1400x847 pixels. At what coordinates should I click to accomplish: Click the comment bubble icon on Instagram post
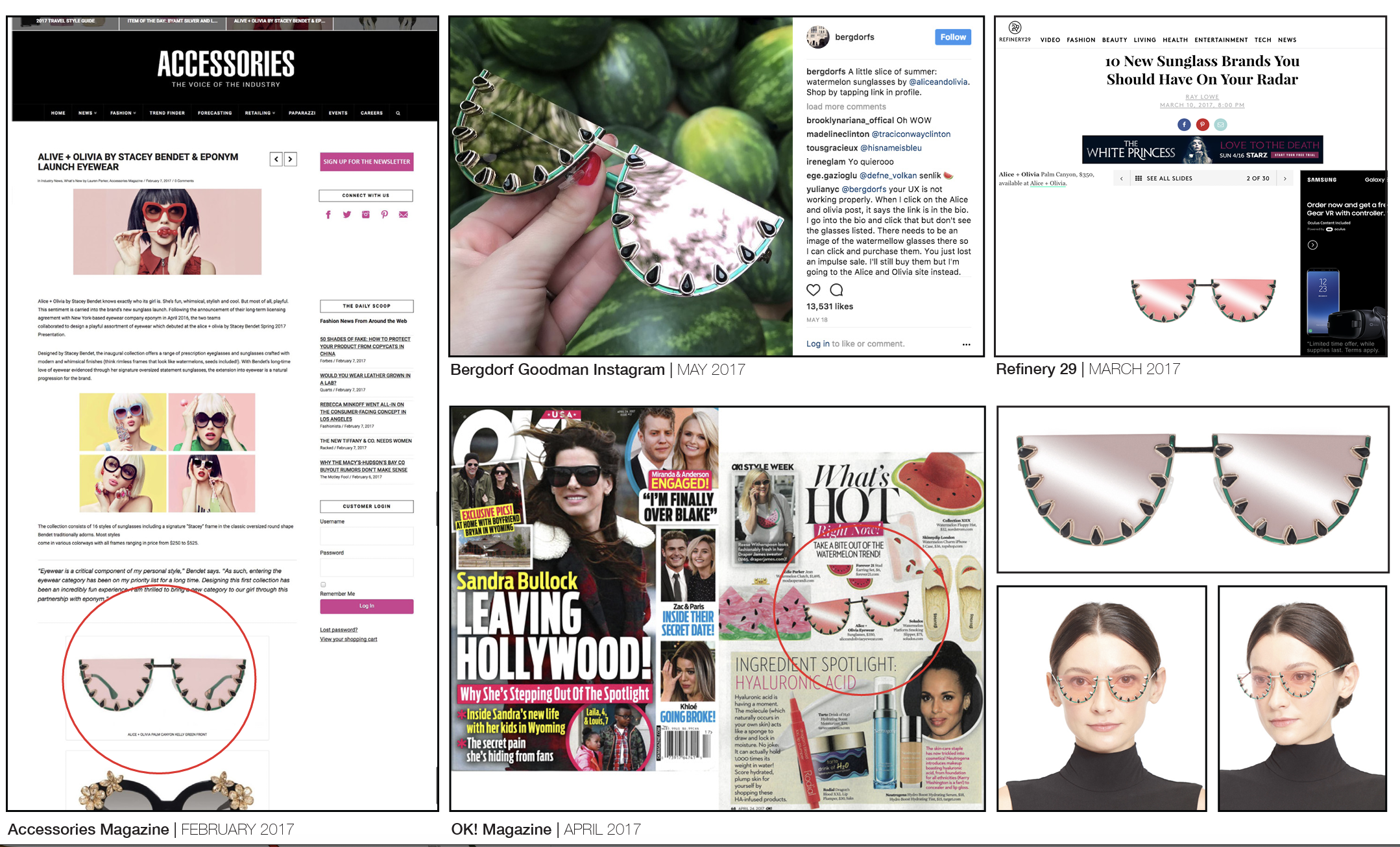point(837,290)
